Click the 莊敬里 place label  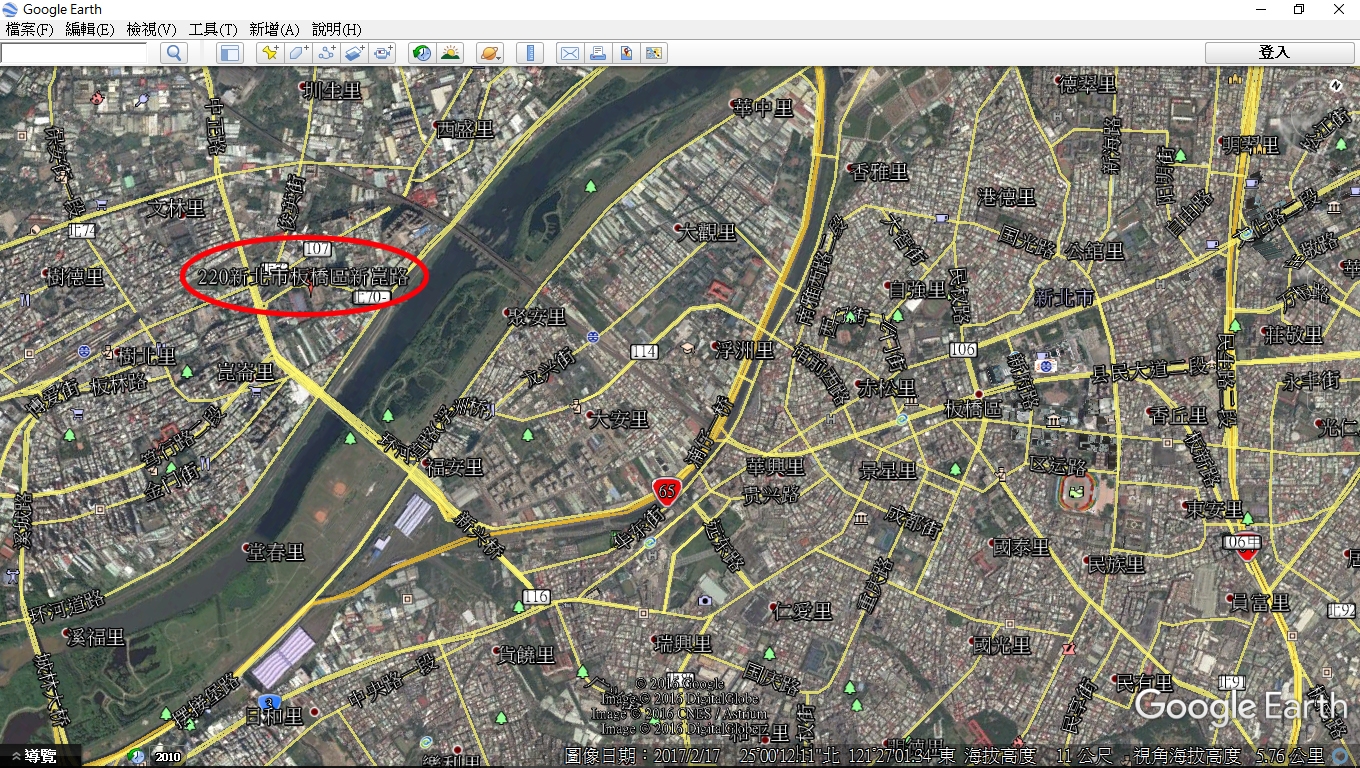[1292, 334]
